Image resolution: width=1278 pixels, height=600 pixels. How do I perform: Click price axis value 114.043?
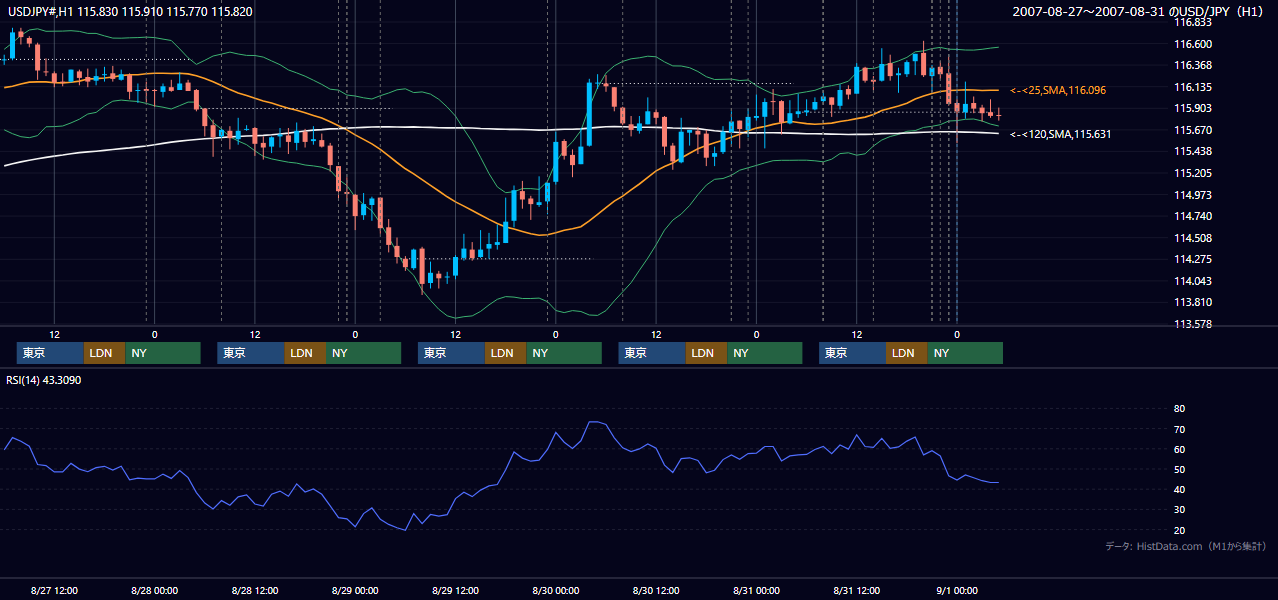click(x=1192, y=281)
